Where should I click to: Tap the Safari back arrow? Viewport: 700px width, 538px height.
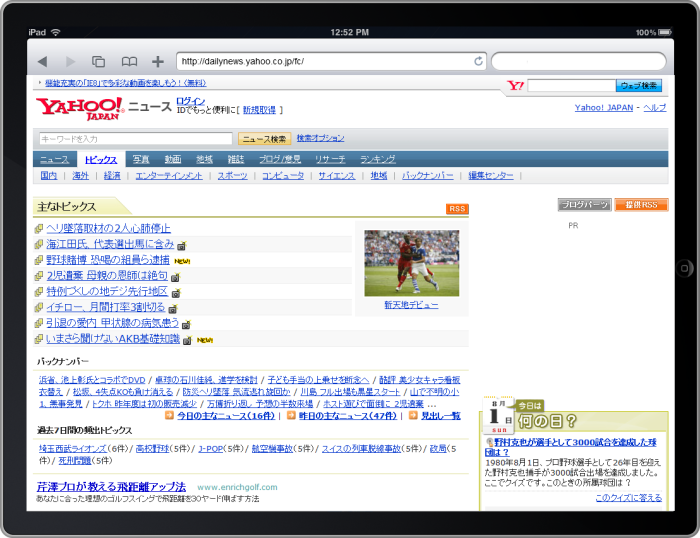(x=42, y=61)
